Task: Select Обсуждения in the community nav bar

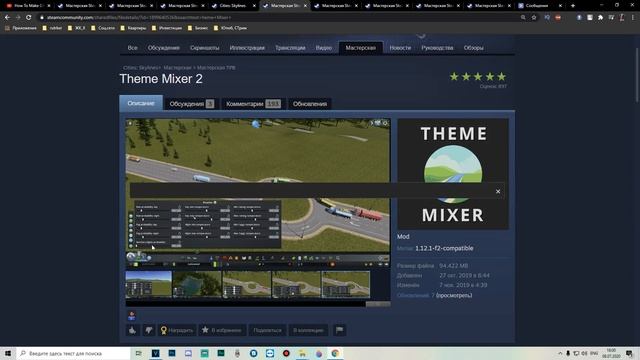Action: [x=164, y=48]
